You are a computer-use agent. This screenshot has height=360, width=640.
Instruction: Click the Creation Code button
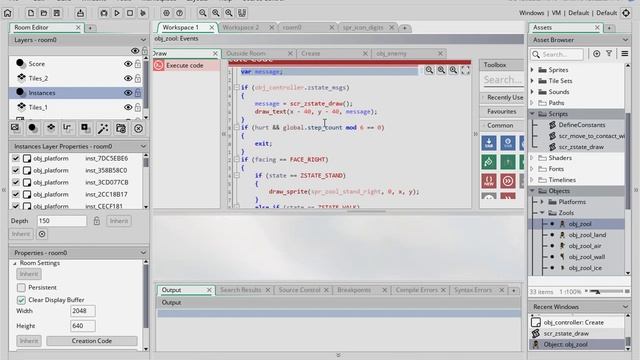coord(92,341)
